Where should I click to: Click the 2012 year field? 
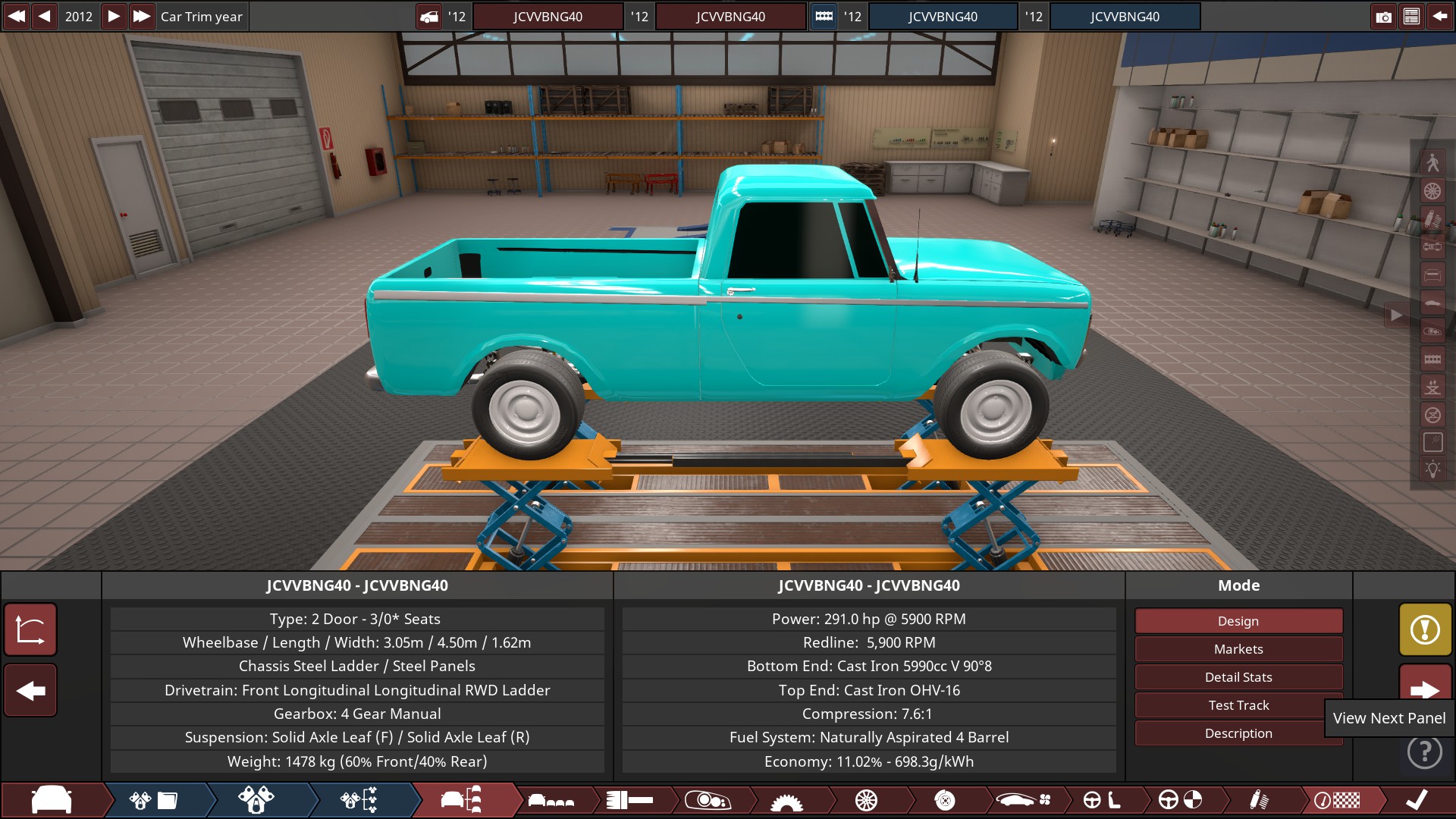tap(79, 16)
